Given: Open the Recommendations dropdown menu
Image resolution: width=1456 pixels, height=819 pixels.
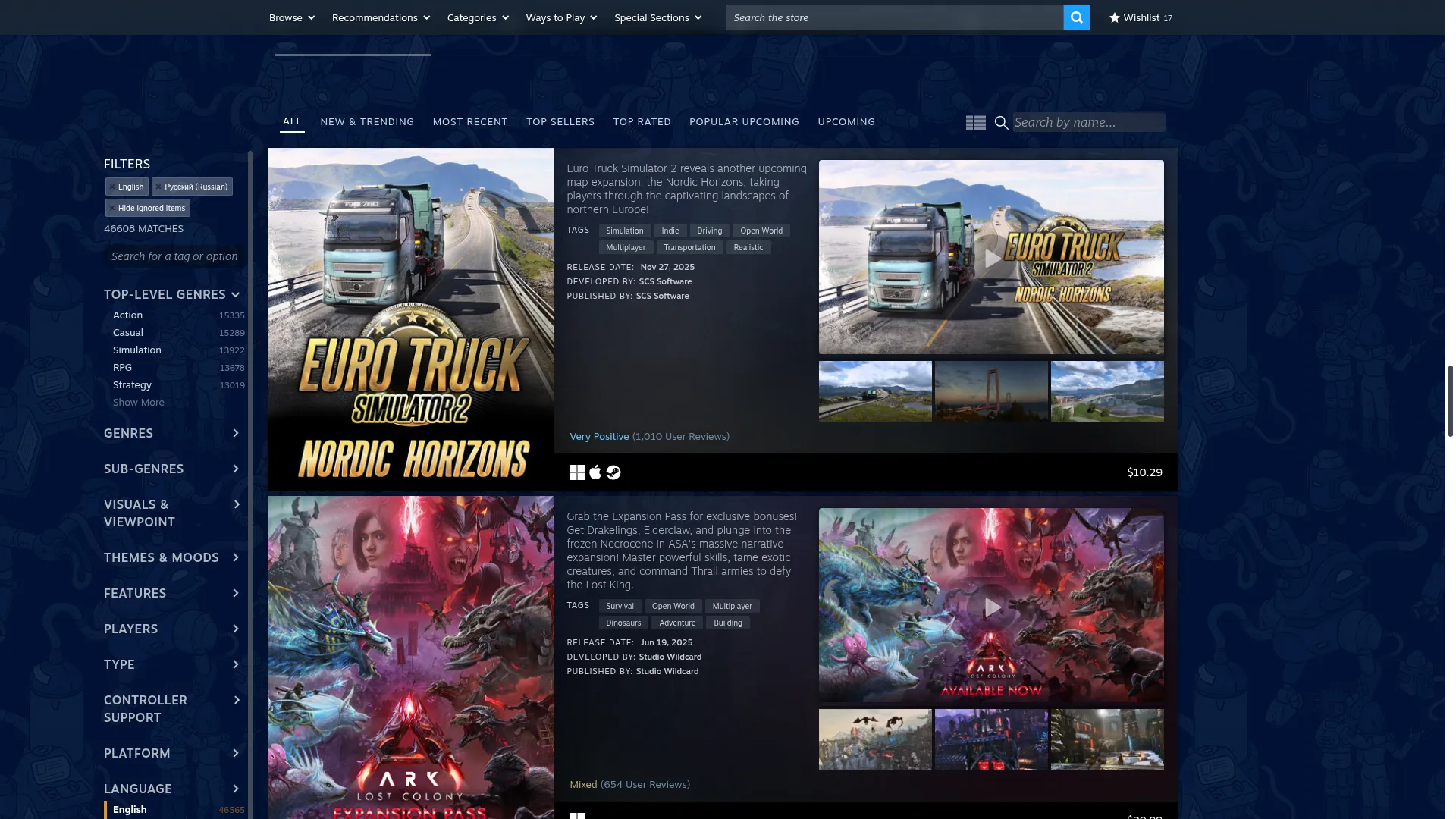Looking at the screenshot, I should (x=381, y=17).
